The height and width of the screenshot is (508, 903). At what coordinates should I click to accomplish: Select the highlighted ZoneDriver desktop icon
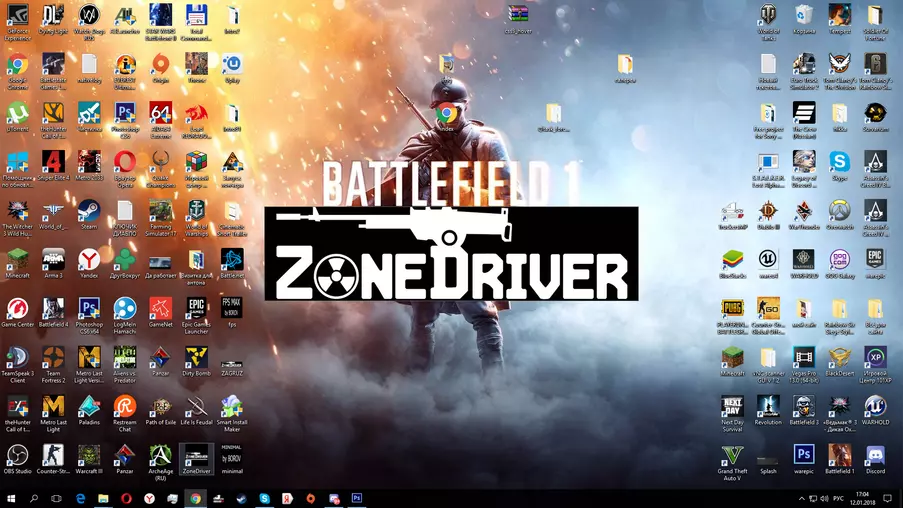click(196, 458)
